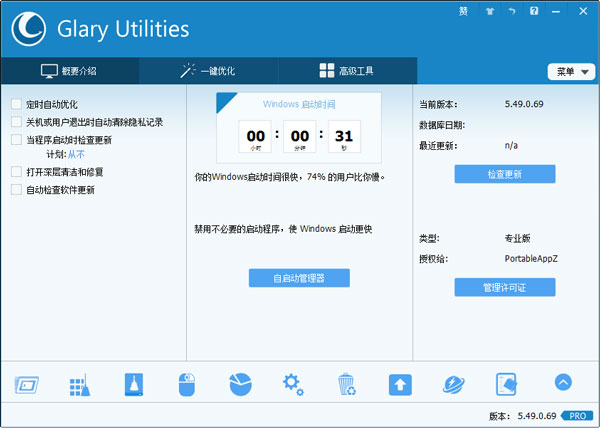The image size is (600, 428).
Task: Click the hours box showing 00
Action: click(x=255, y=137)
